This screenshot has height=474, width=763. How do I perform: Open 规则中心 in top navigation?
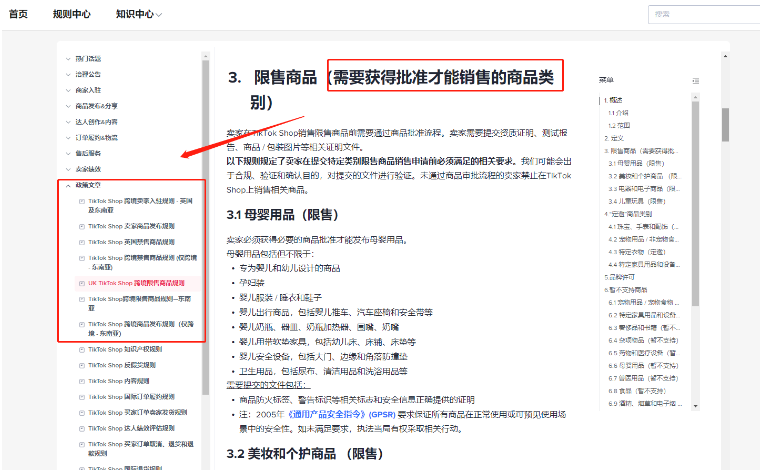coord(71,14)
